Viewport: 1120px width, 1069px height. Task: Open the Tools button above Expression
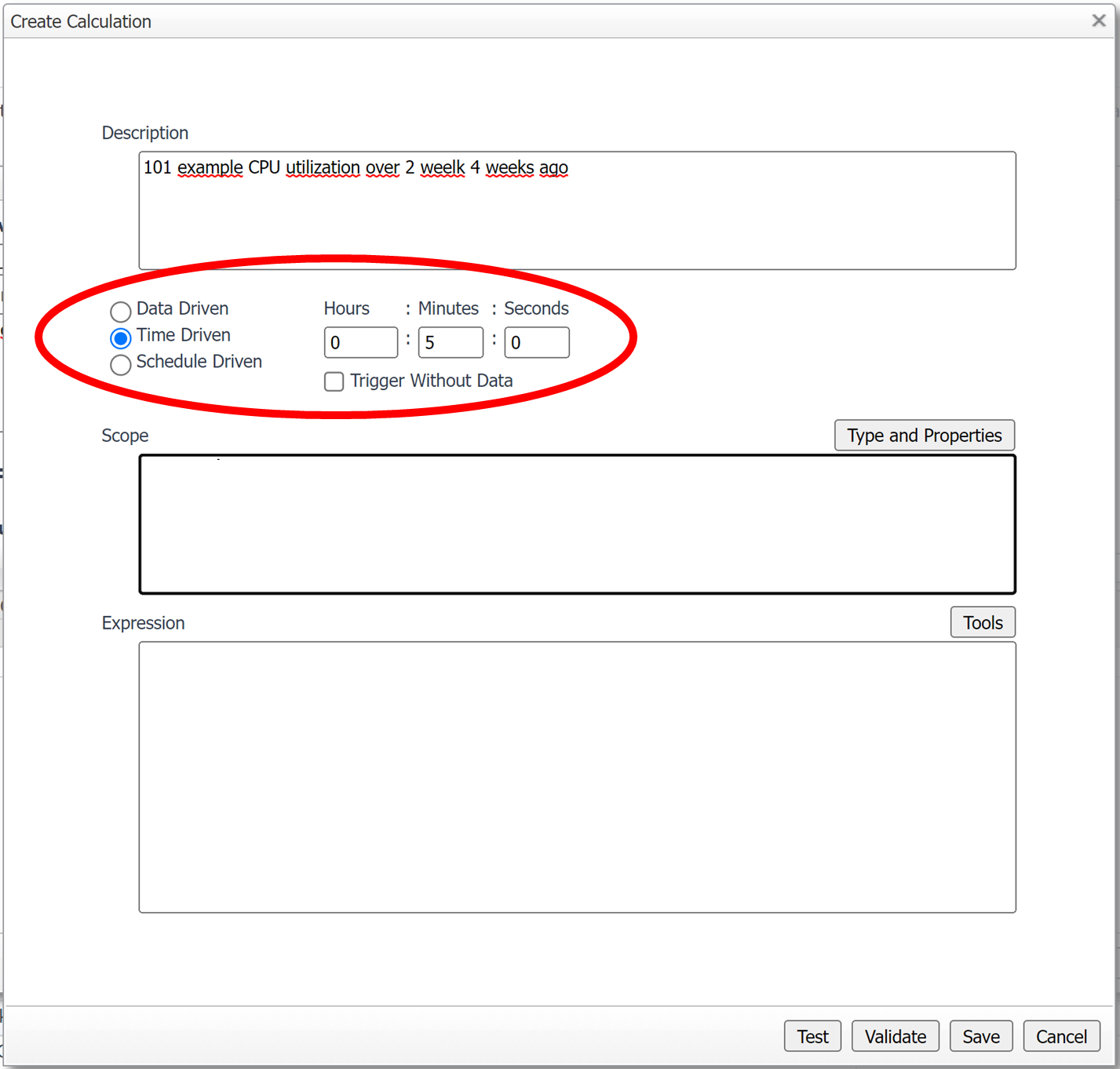tap(983, 622)
